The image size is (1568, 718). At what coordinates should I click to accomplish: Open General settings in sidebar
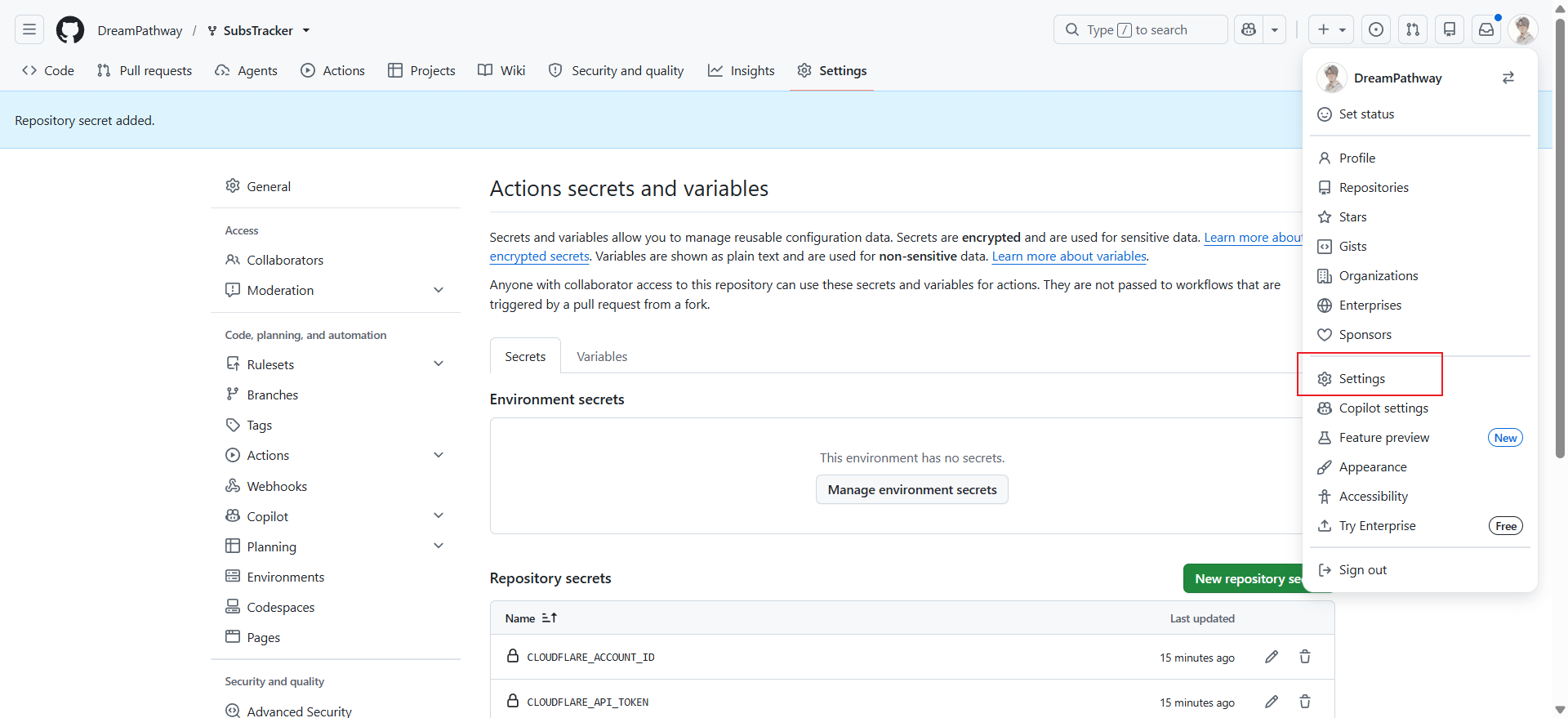(336, 187)
